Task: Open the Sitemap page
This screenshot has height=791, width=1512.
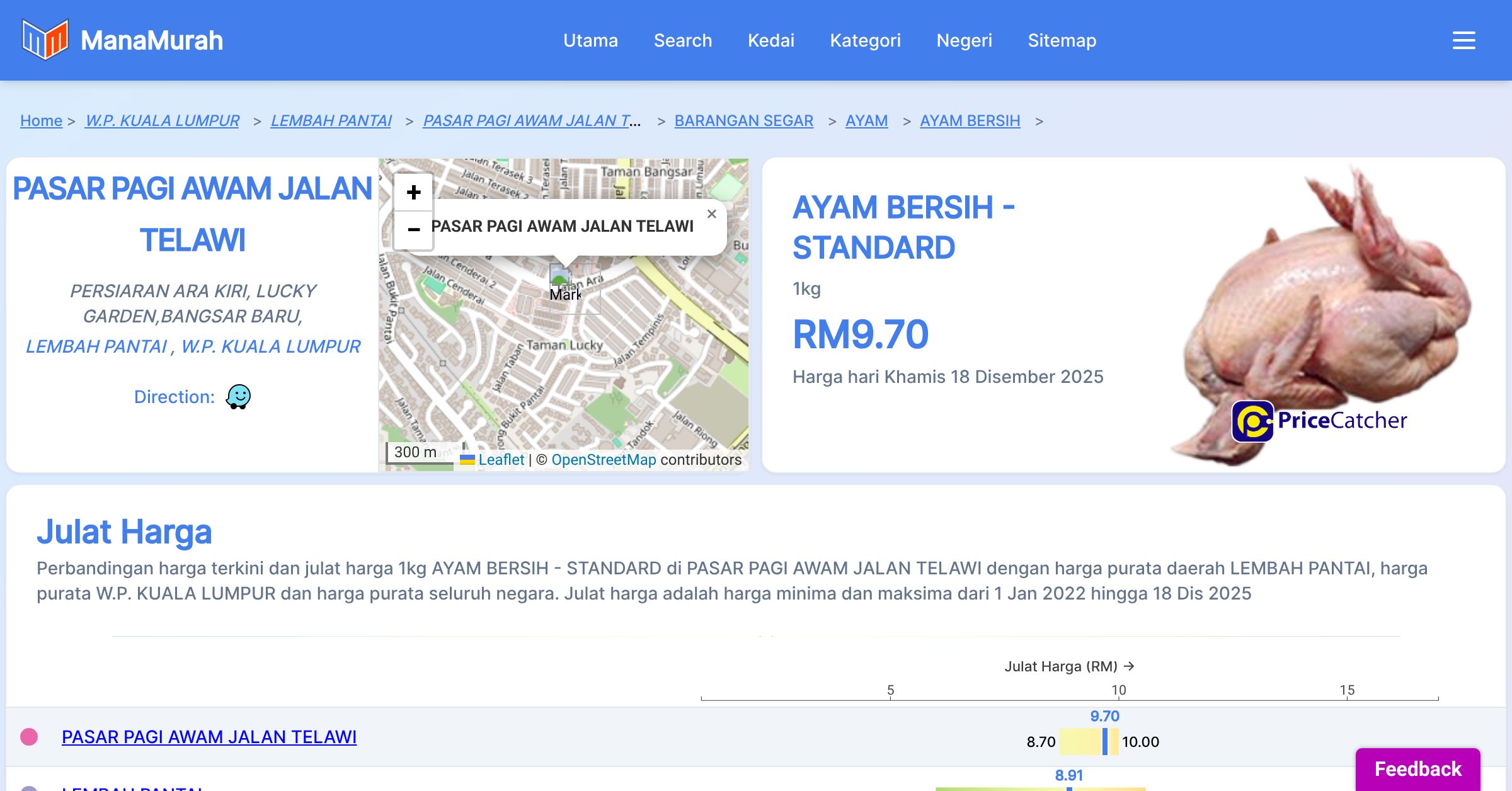Action: point(1062,40)
